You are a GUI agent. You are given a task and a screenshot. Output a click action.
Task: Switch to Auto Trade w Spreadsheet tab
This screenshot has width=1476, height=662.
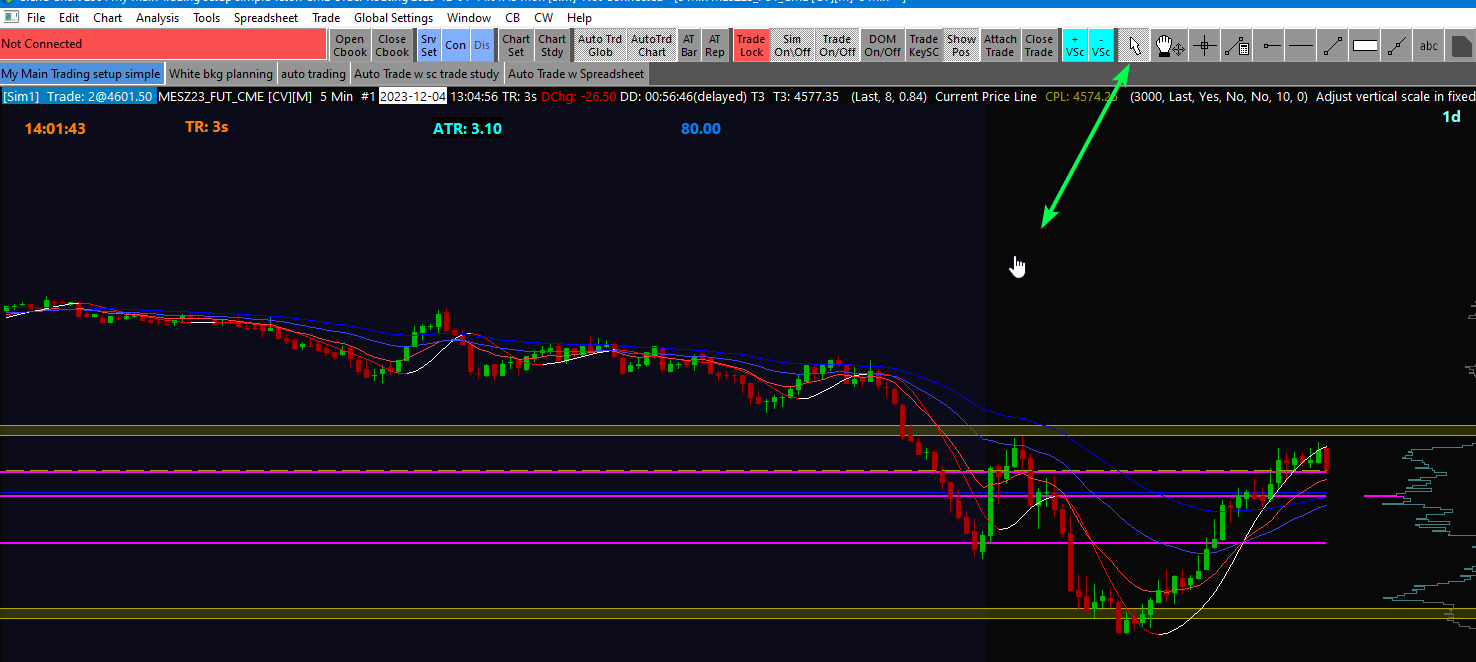point(577,74)
